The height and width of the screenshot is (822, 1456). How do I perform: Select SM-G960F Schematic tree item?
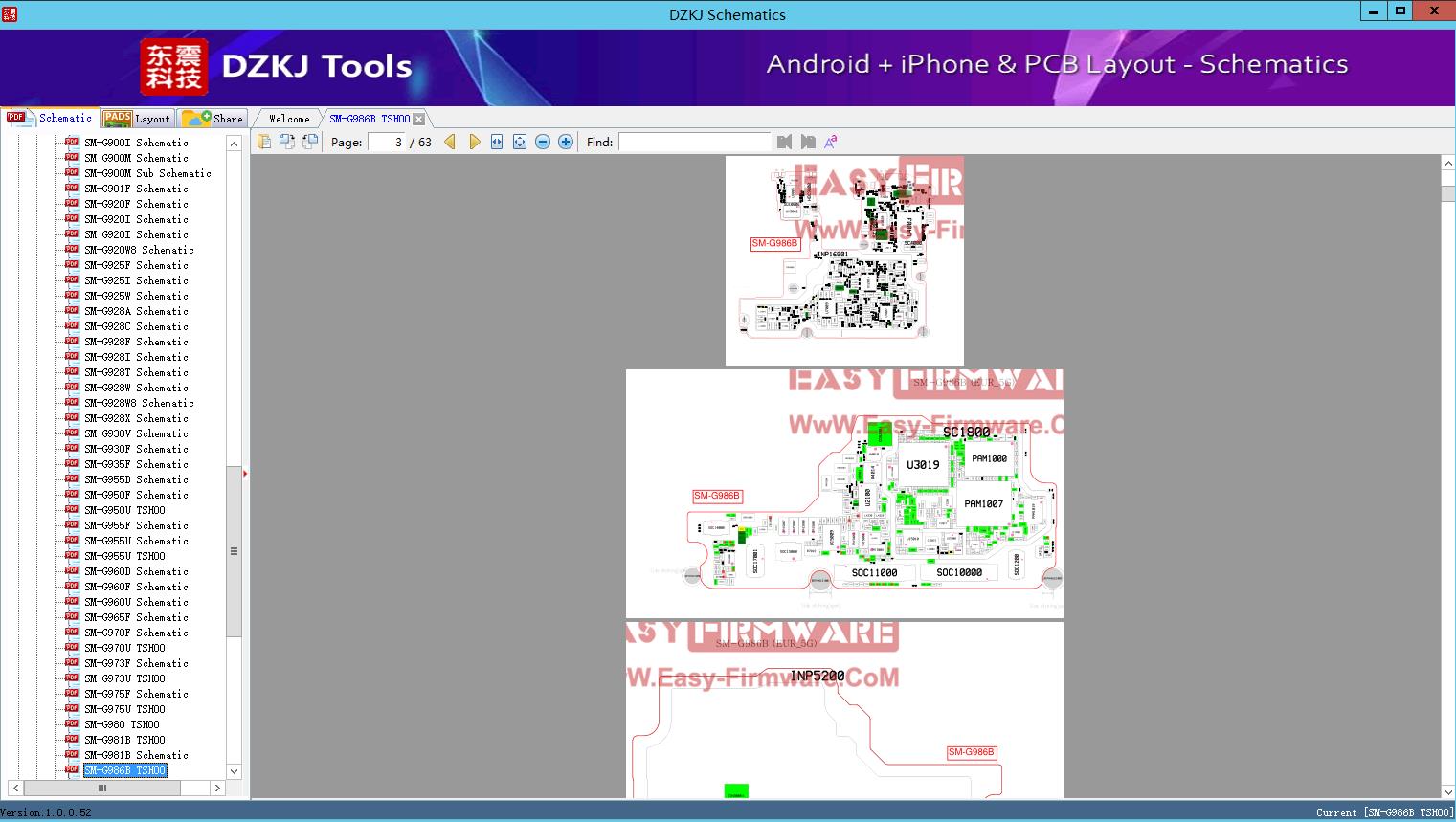136,587
